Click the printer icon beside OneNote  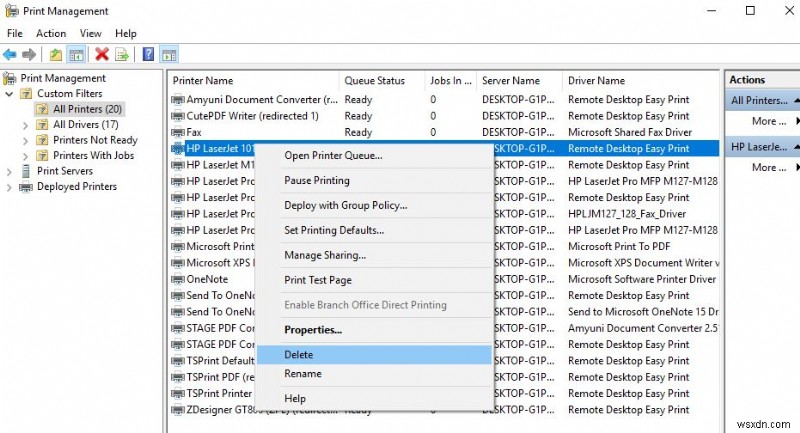coord(178,279)
